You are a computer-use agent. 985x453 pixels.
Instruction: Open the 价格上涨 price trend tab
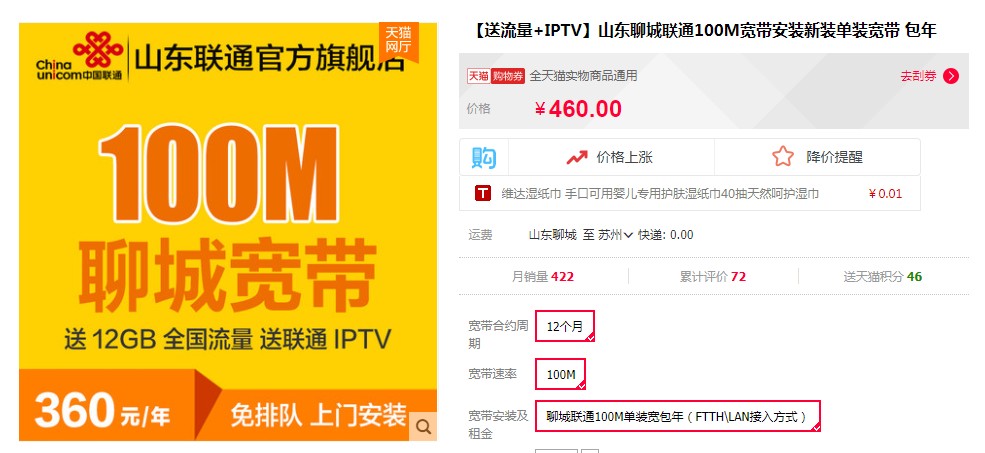611,157
